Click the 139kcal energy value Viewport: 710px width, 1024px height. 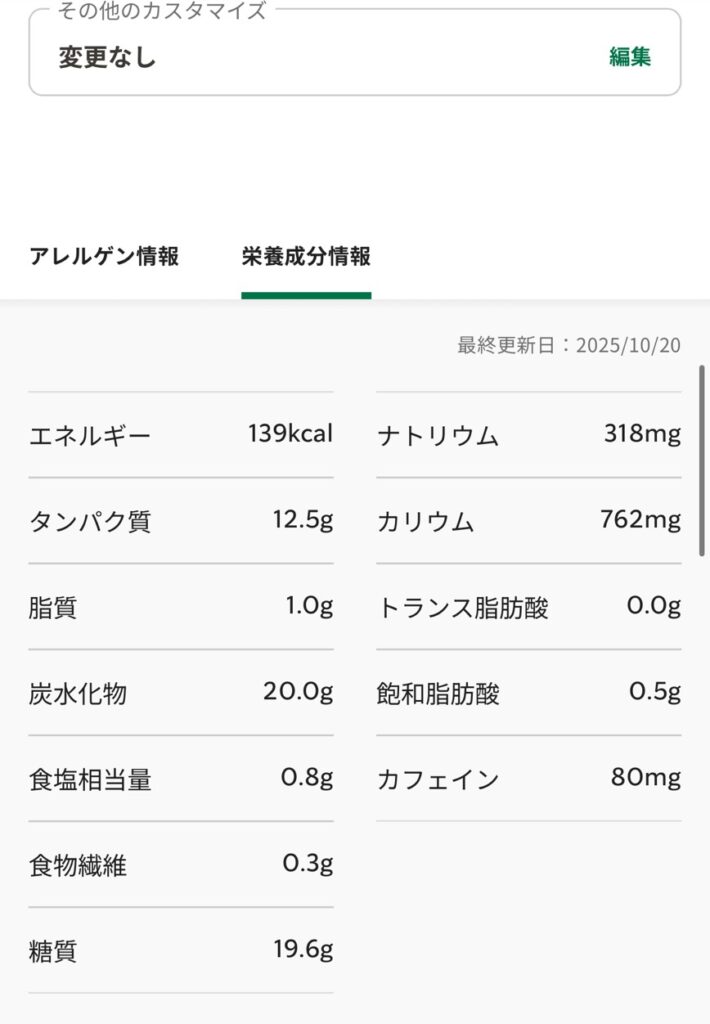coord(290,434)
